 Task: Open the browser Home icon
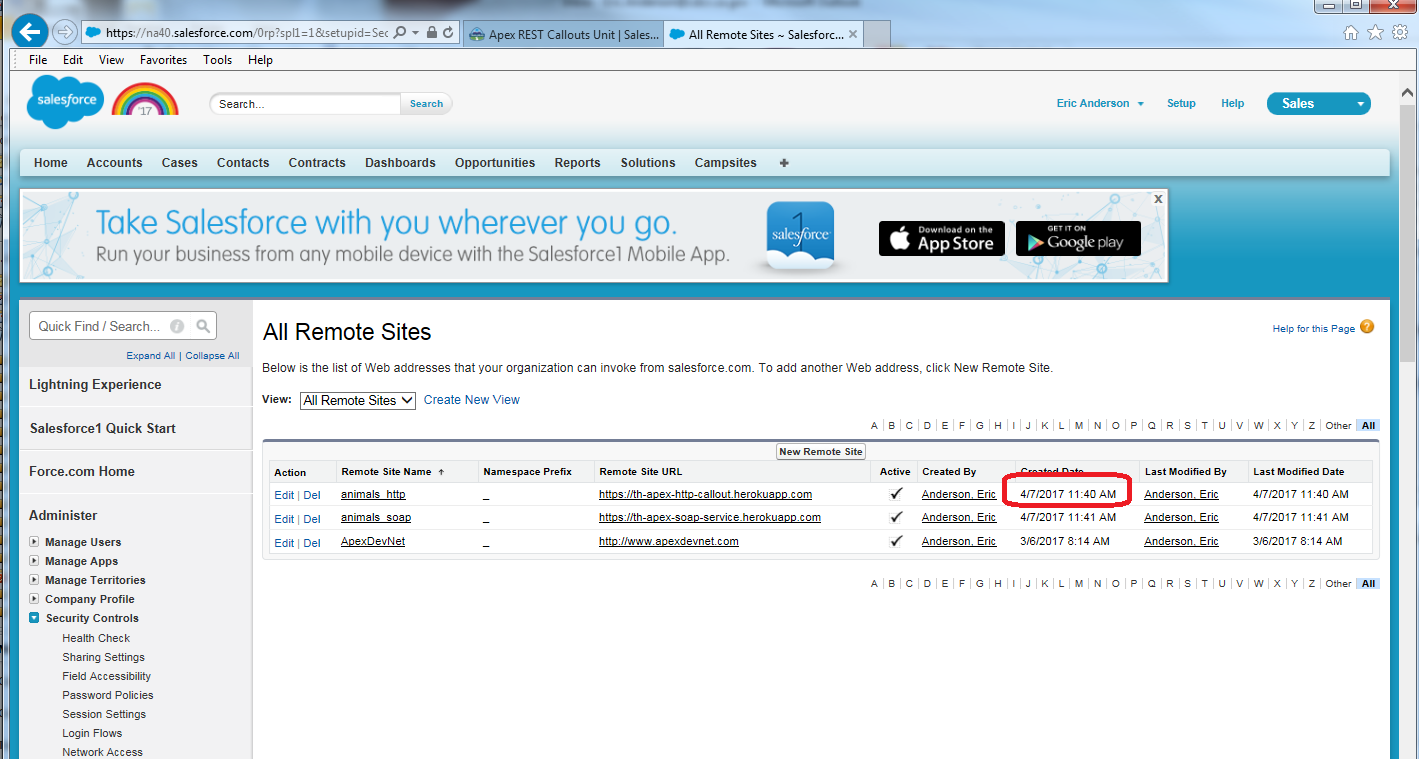tap(1351, 33)
